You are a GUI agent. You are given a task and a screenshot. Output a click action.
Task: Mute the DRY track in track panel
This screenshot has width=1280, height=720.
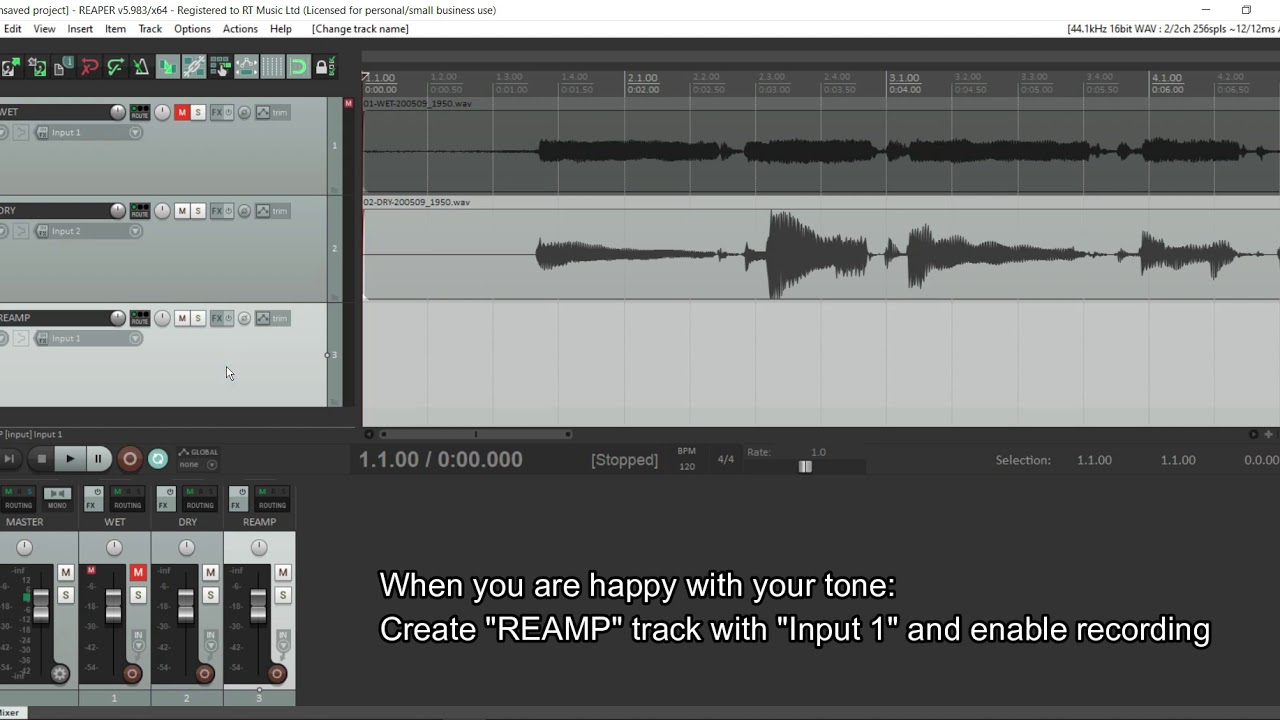[182, 211]
